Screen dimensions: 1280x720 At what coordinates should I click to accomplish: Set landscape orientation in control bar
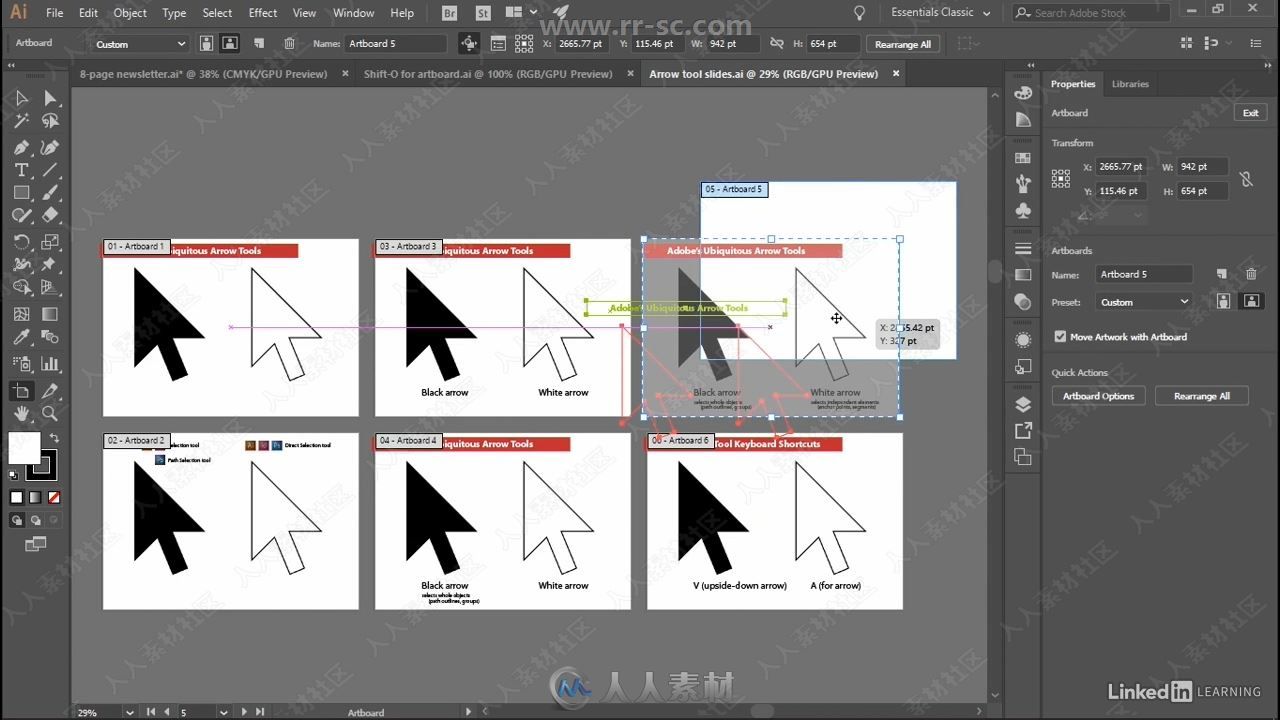point(230,44)
